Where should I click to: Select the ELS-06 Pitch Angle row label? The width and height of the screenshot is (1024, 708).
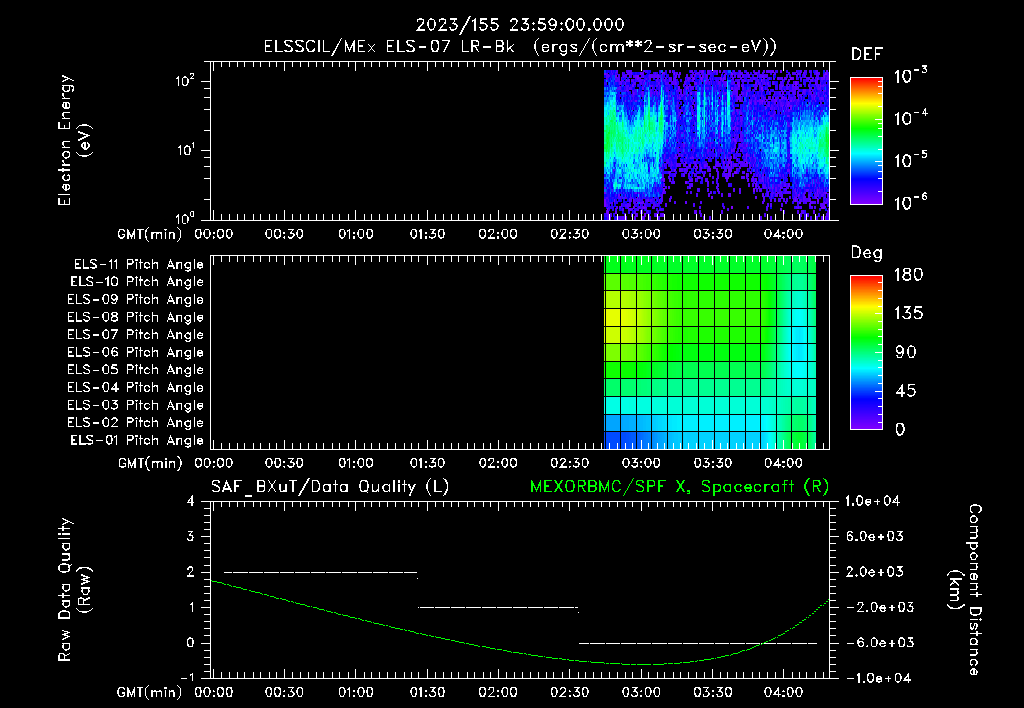coord(135,352)
